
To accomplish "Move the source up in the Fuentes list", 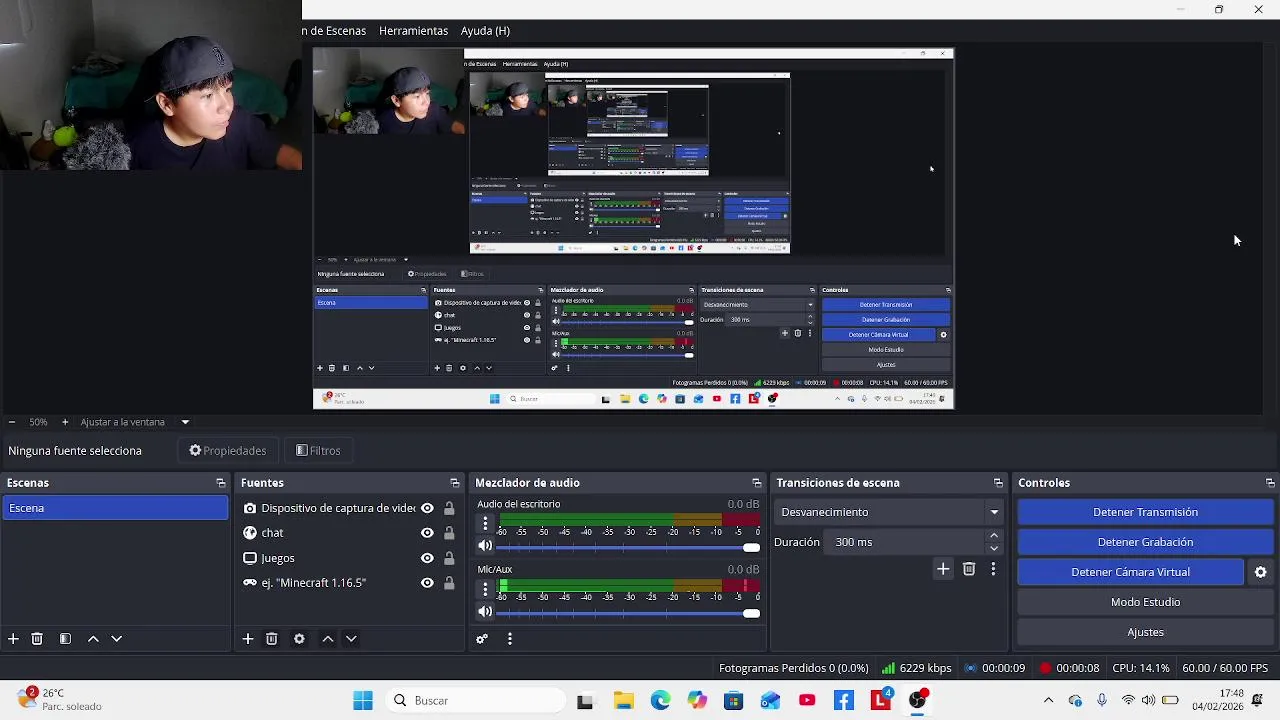I will coord(327,638).
